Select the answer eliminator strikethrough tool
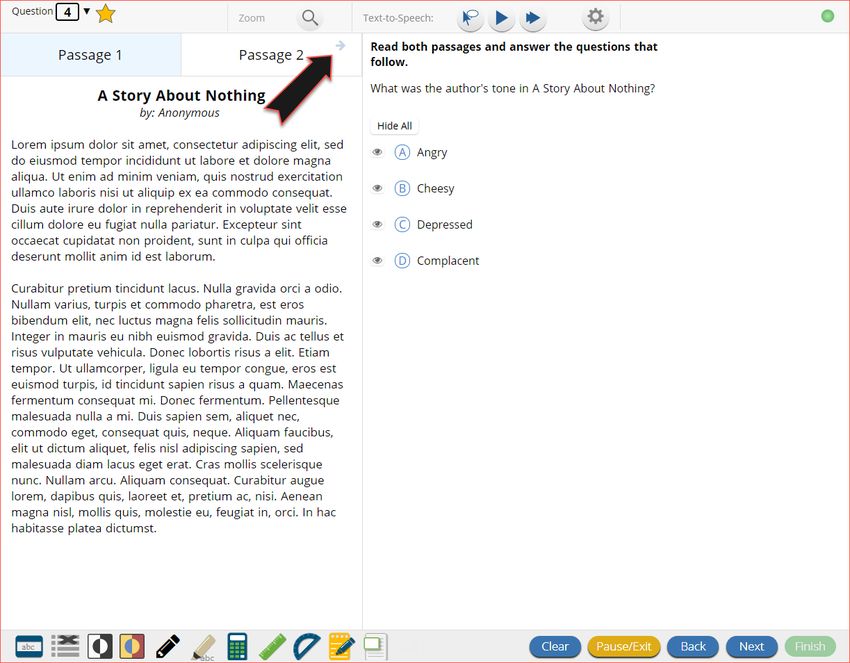 (x=65, y=646)
